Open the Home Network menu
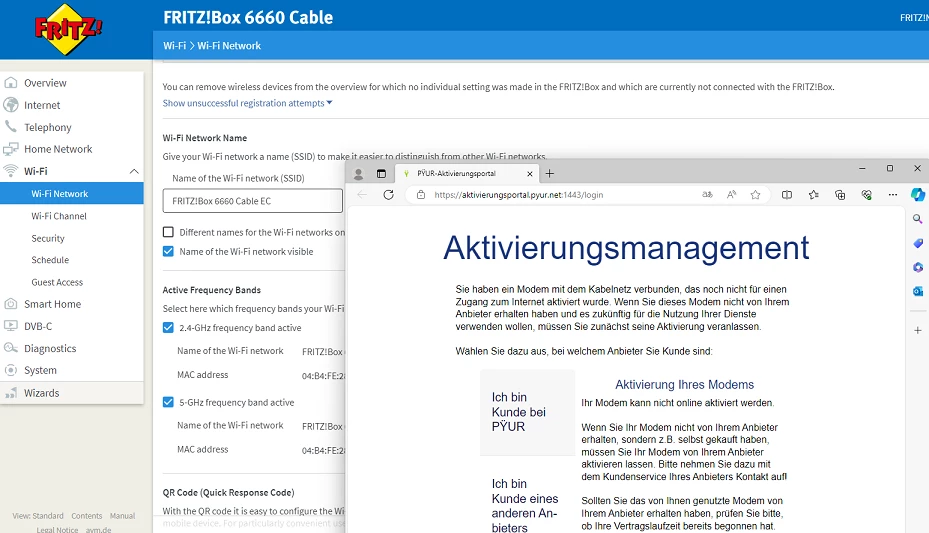 coord(58,149)
